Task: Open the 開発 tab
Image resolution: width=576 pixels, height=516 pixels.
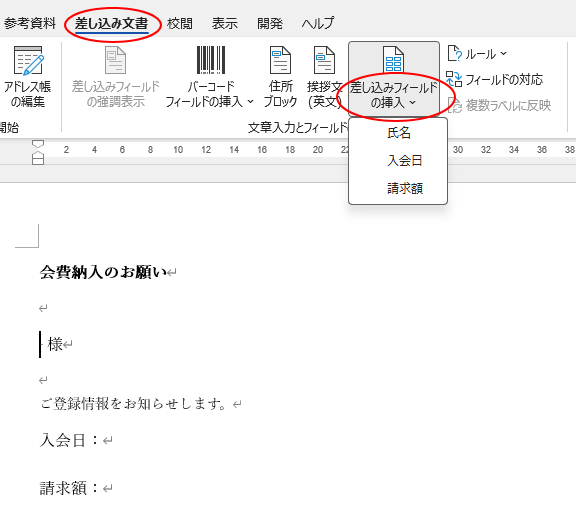Action: 270,24
